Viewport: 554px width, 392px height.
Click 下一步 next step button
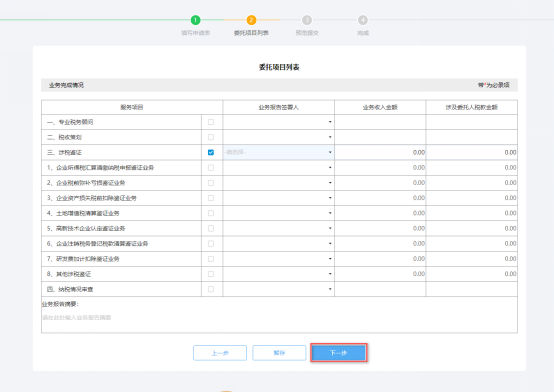coord(338,353)
